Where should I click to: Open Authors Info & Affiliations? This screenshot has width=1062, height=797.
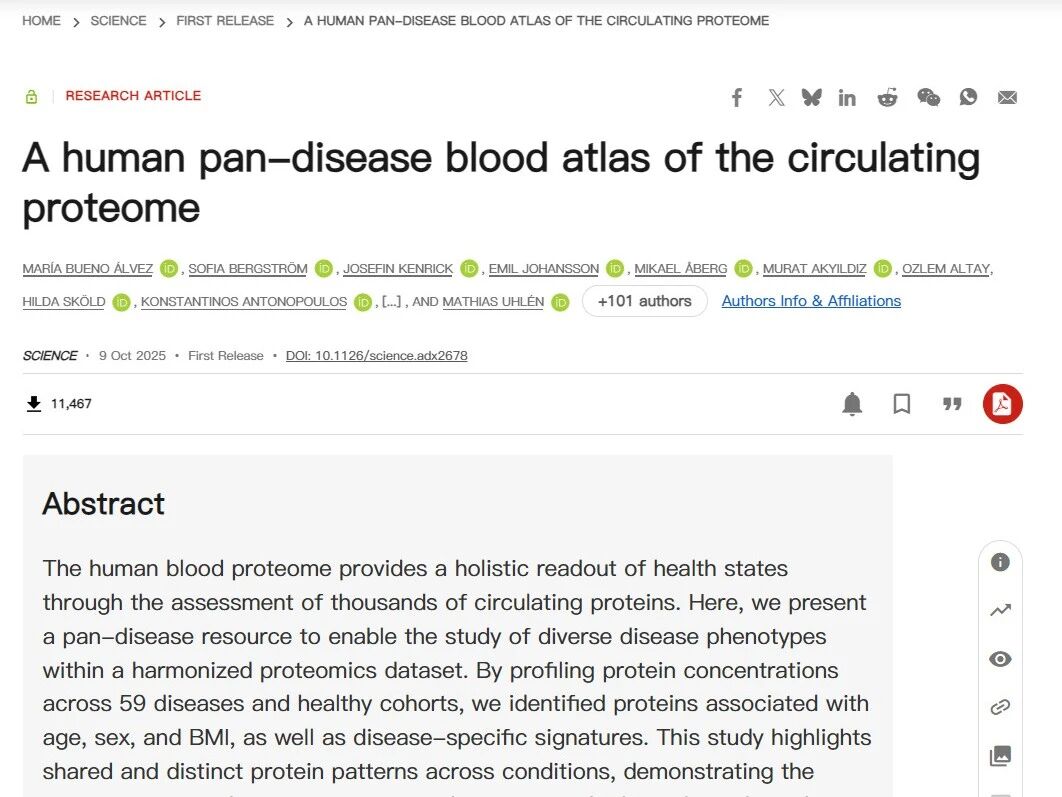(811, 301)
